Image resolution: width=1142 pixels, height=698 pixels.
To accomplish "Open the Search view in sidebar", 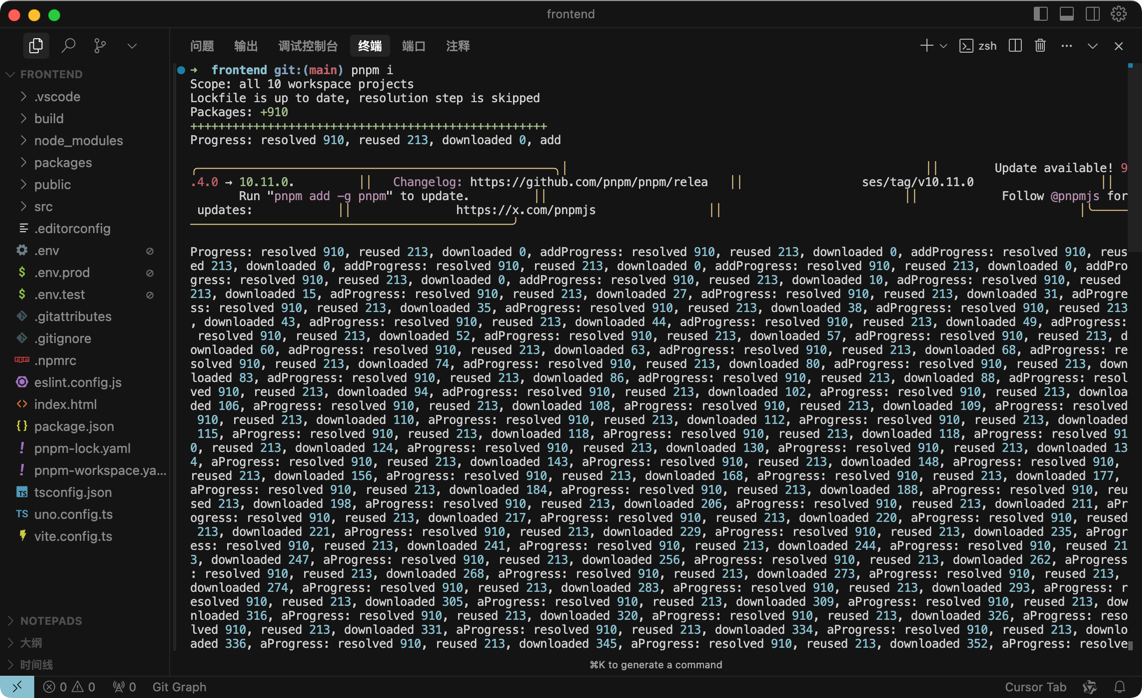I will (68, 46).
